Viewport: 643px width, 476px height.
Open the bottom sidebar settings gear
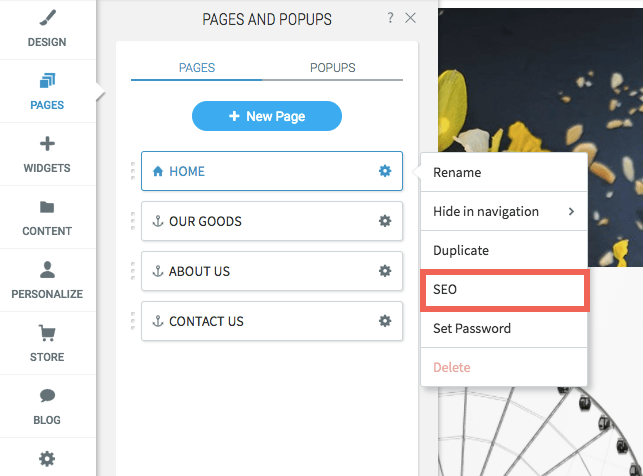(x=47, y=458)
